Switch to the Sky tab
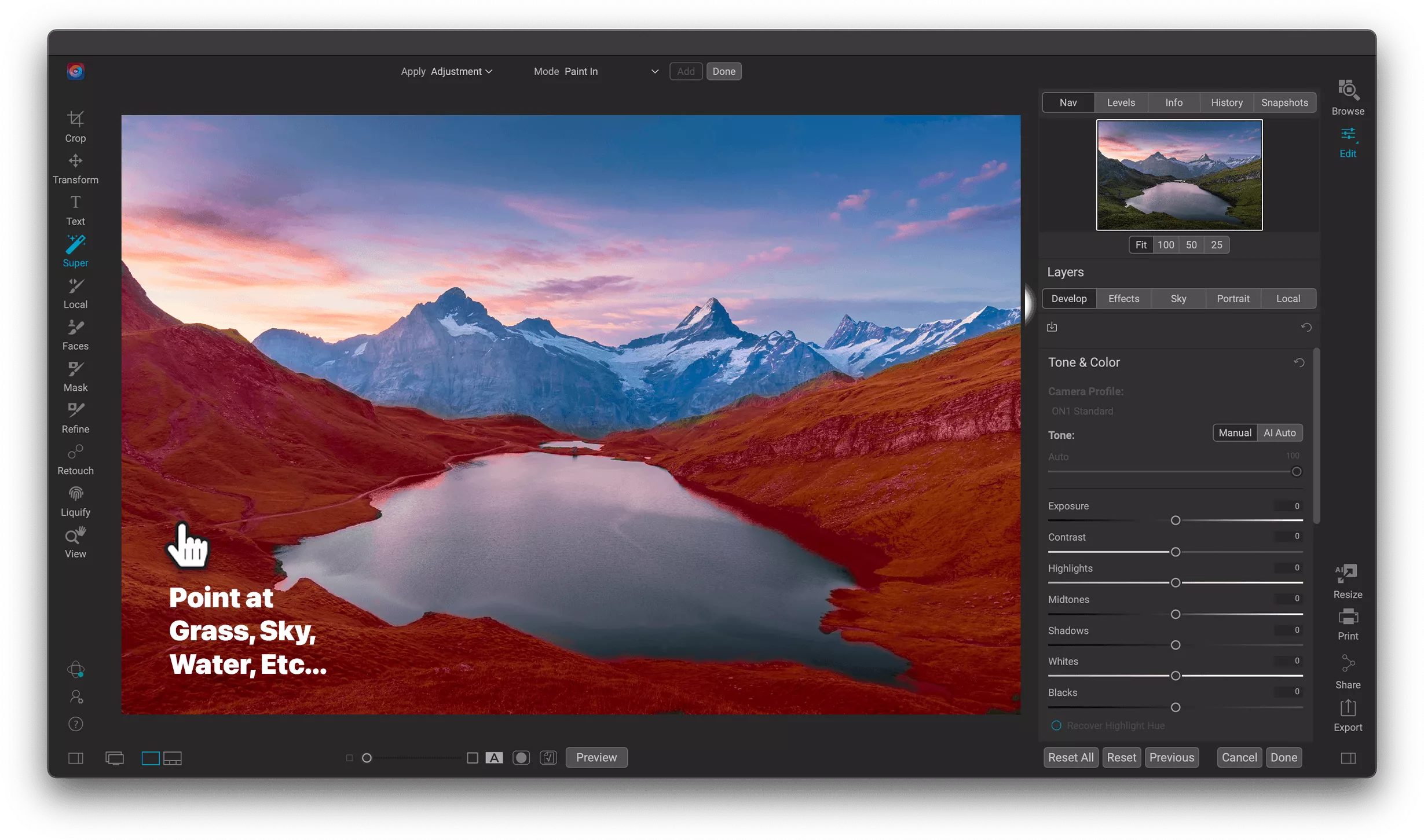Image resolution: width=1424 pixels, height=840 pixels. point(1179,298)
